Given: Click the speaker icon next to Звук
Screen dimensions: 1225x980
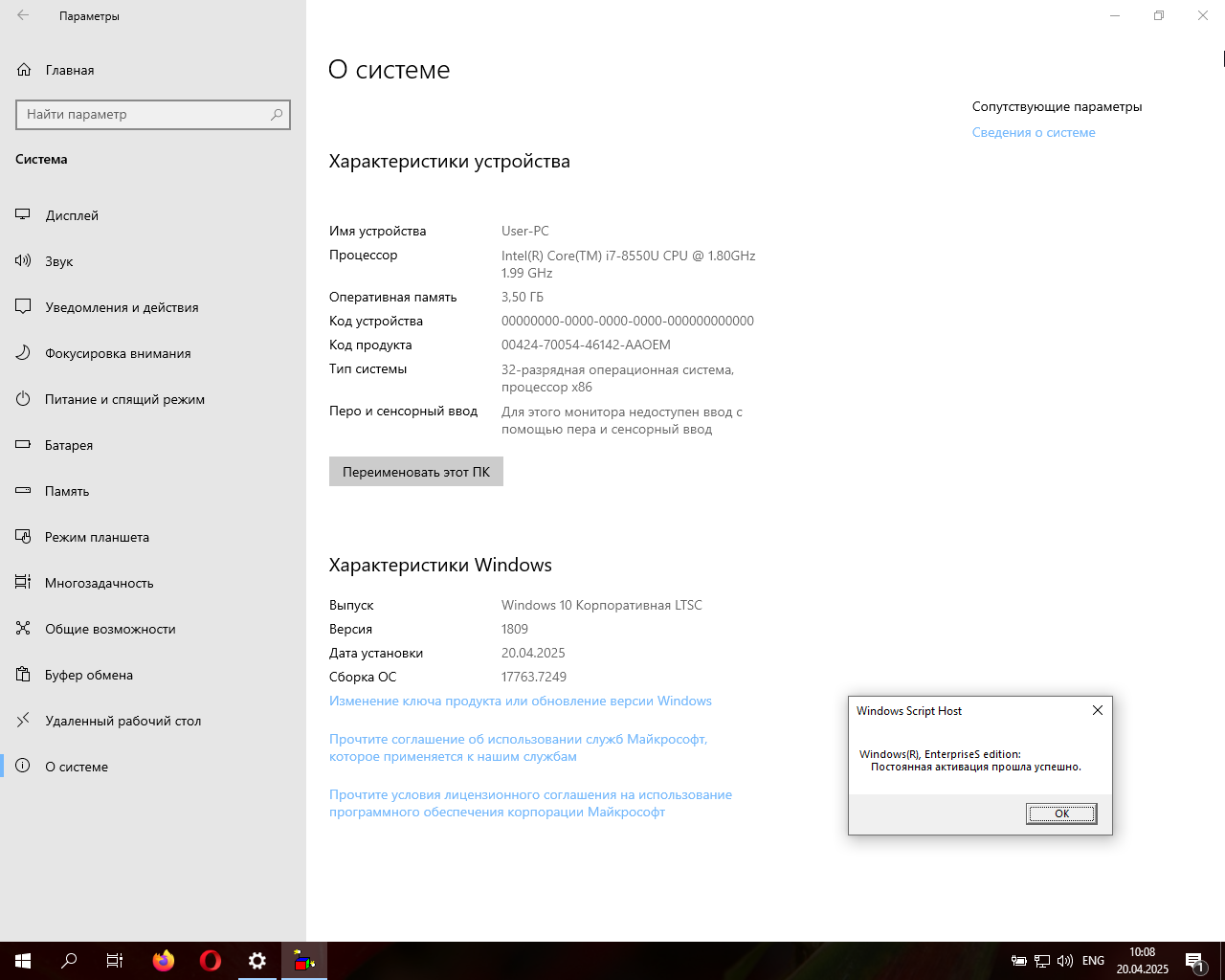Looking at the screenshot, I should click(23, 260).
